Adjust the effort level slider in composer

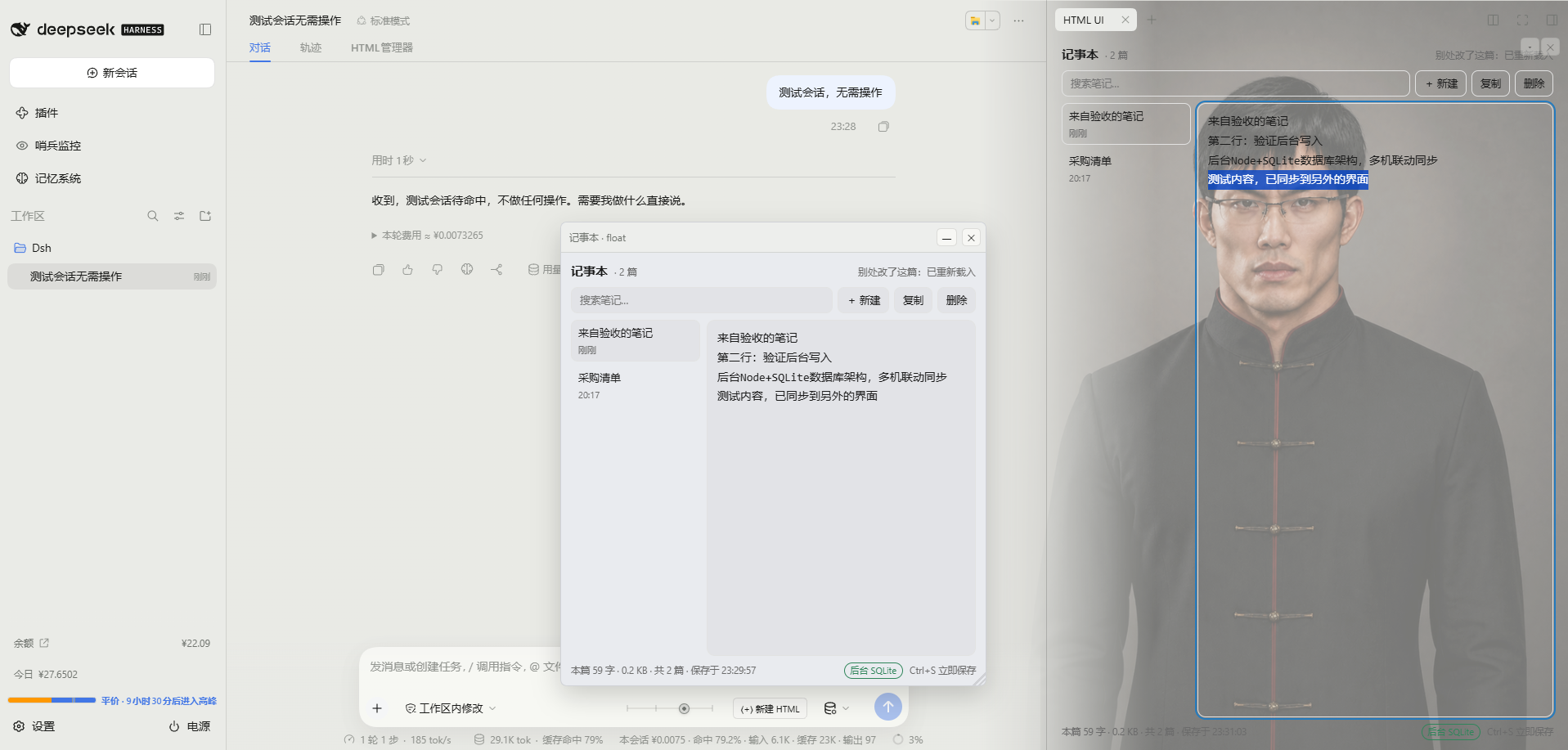point(670,708)
